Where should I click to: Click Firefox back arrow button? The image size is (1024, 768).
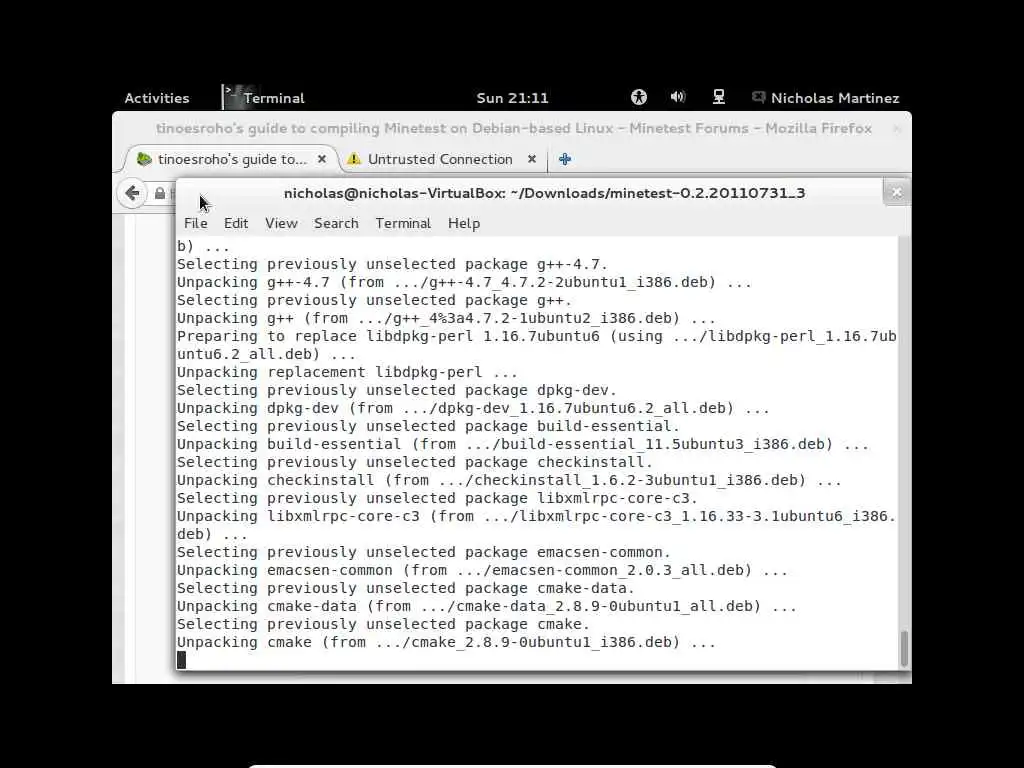[133, 193]
